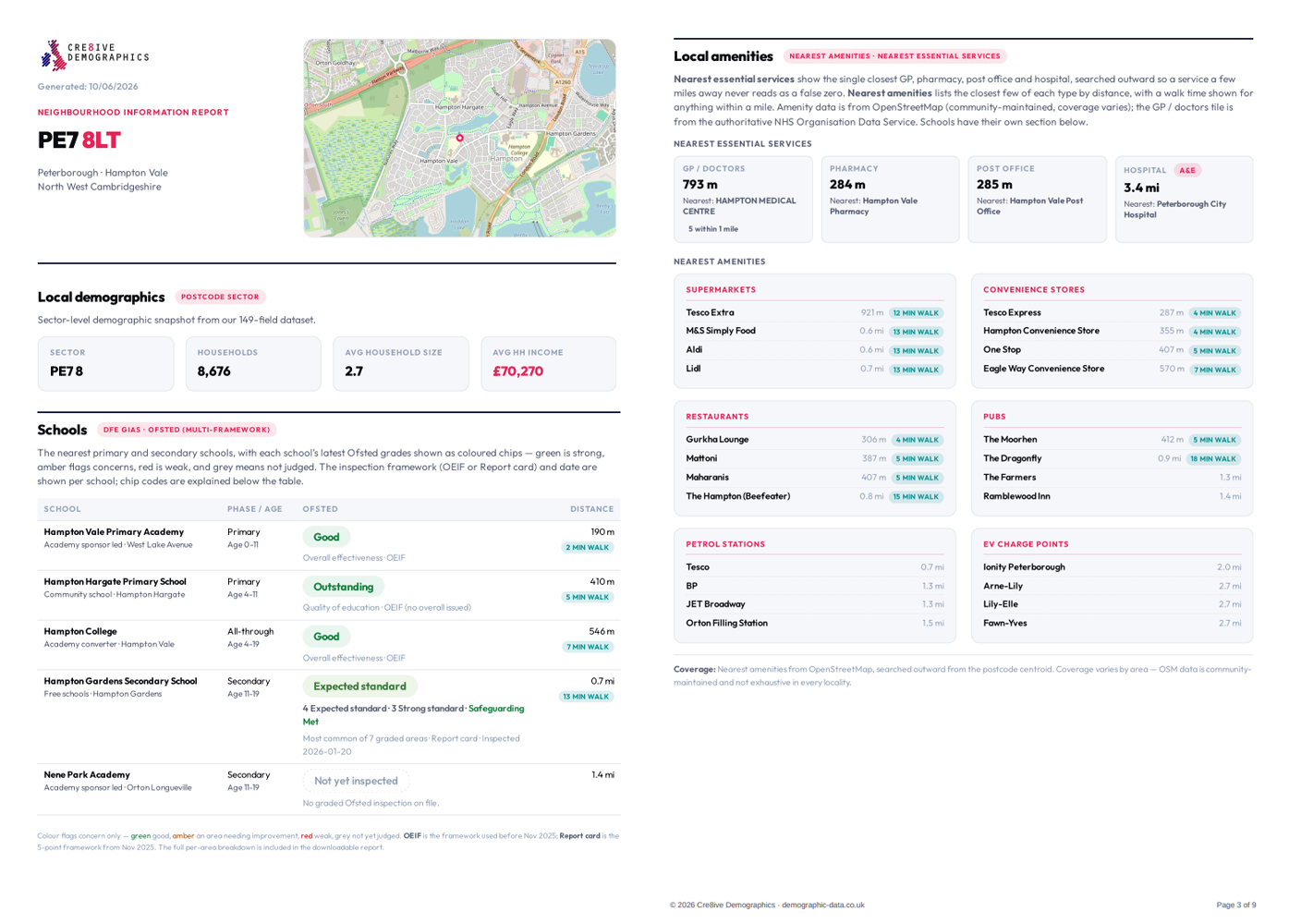Click the Aldi supermarket row
Viewport: 1289px width, 924px height.
coord(815,350)
